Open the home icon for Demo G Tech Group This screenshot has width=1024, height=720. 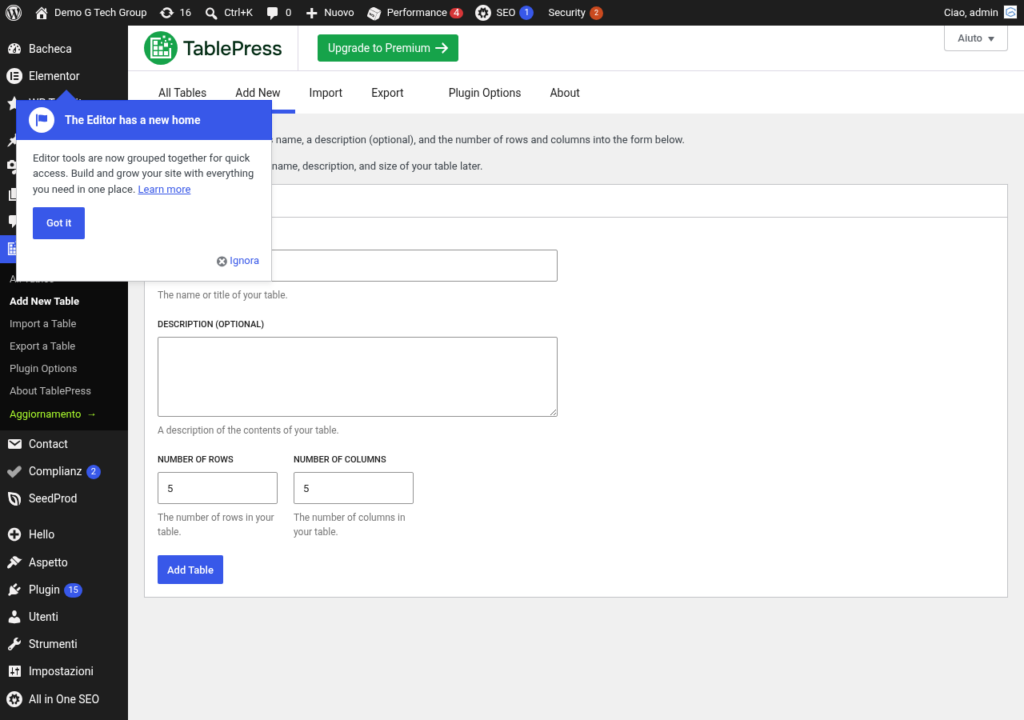41,12
